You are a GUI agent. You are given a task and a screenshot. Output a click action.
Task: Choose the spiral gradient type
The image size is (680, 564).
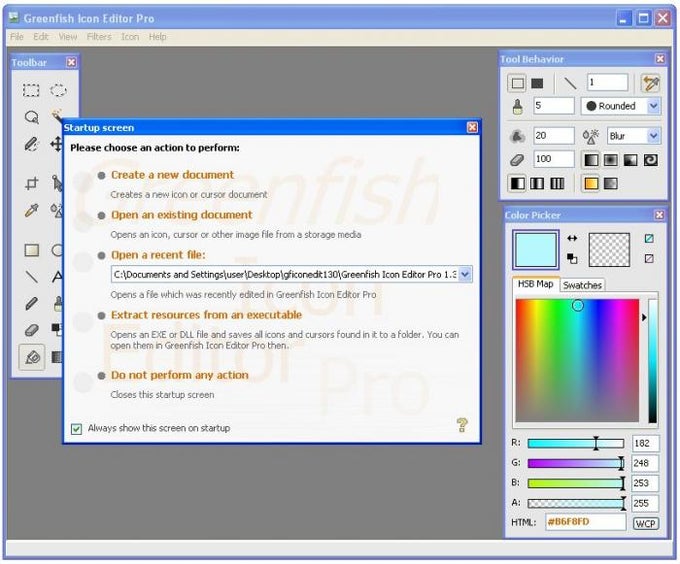click(651, 160)
